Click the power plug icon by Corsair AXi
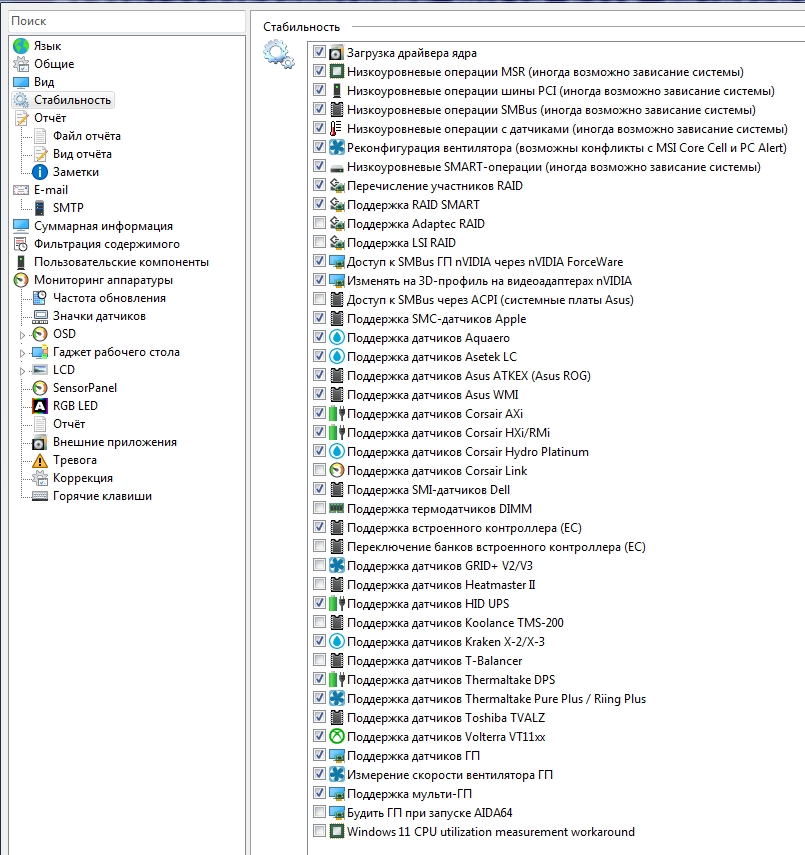 337,413
